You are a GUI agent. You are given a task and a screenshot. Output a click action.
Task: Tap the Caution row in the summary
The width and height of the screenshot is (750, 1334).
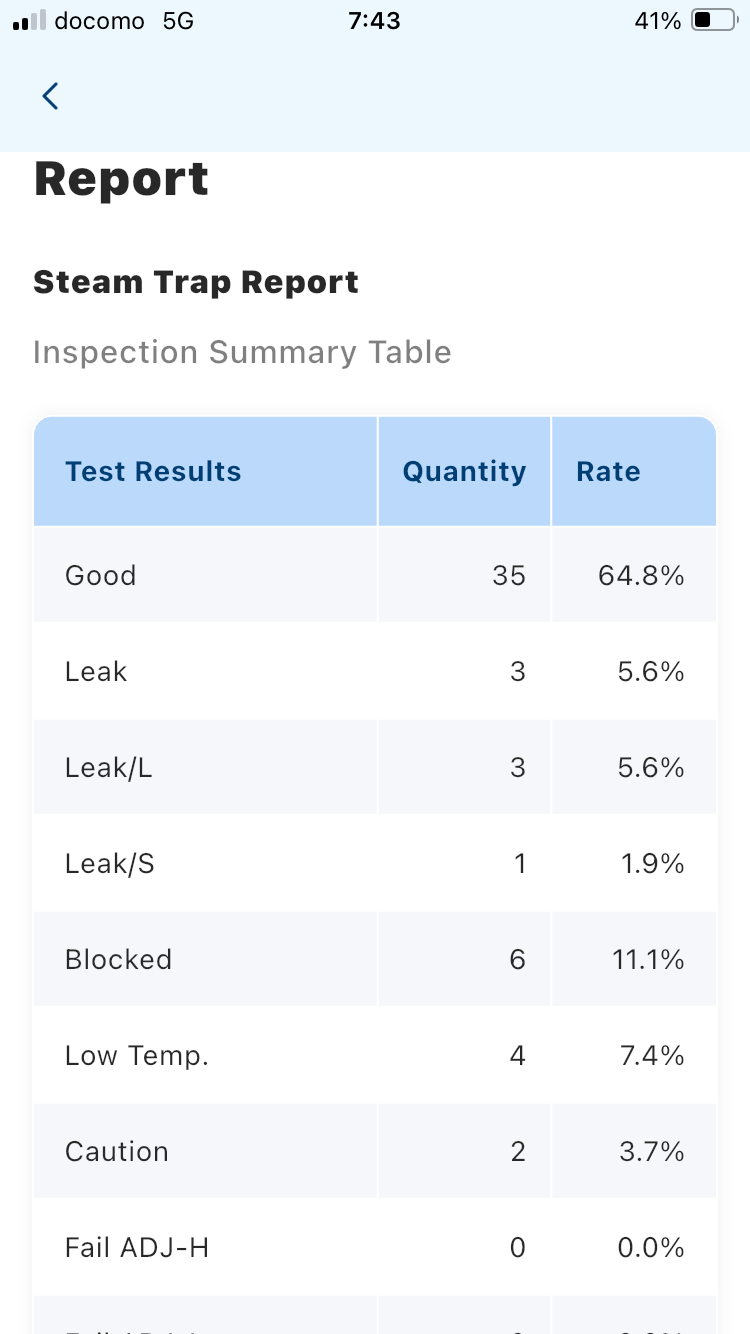375,1151
